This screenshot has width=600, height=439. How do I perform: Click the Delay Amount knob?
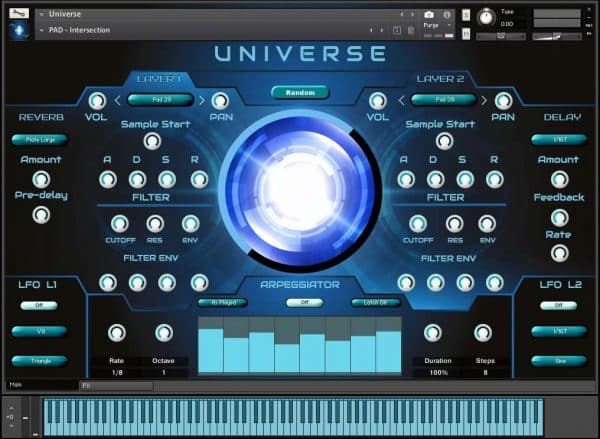click(x=559, y=180)
